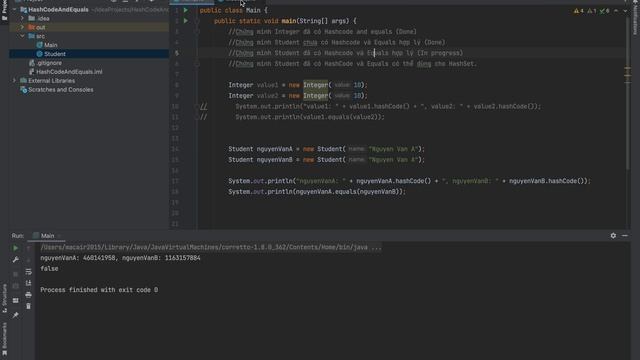Click the 'Student nguyenVanA' declaration line
Image resolution: width=640 pixels, height=360 pixels.
327,149
